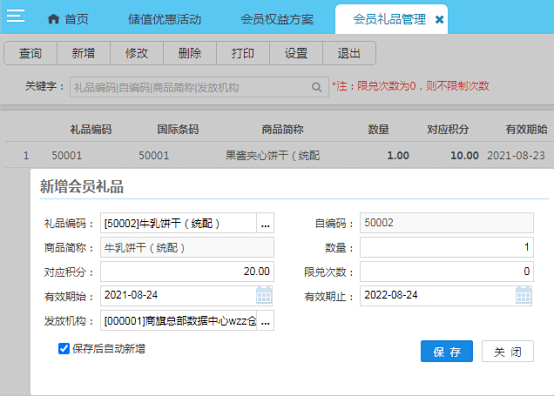Screen dimensions: 554x397
Task: Click the 礼品编码 input field
Action: click(178, 223)
